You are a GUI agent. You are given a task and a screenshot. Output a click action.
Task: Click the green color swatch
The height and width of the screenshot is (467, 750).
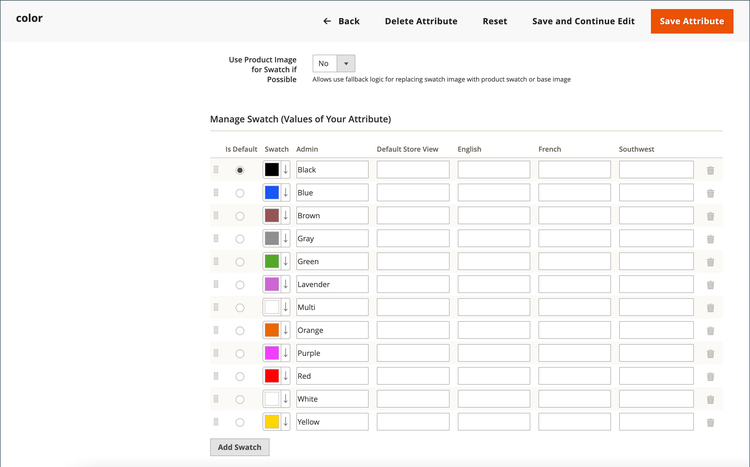coord(272,262)
